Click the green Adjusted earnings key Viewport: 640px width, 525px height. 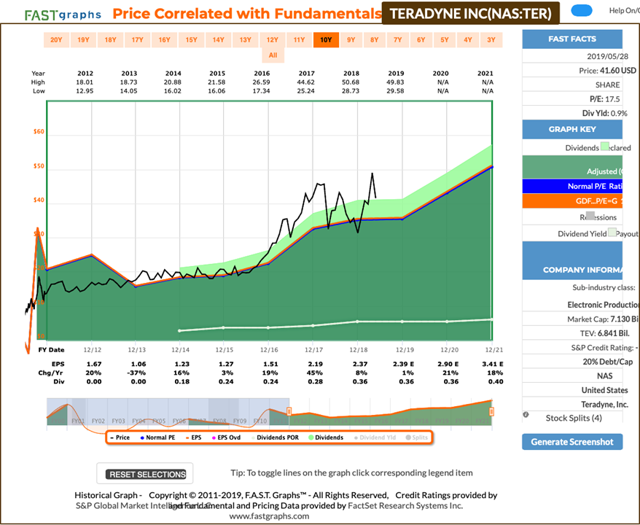(x=572, y=167)
